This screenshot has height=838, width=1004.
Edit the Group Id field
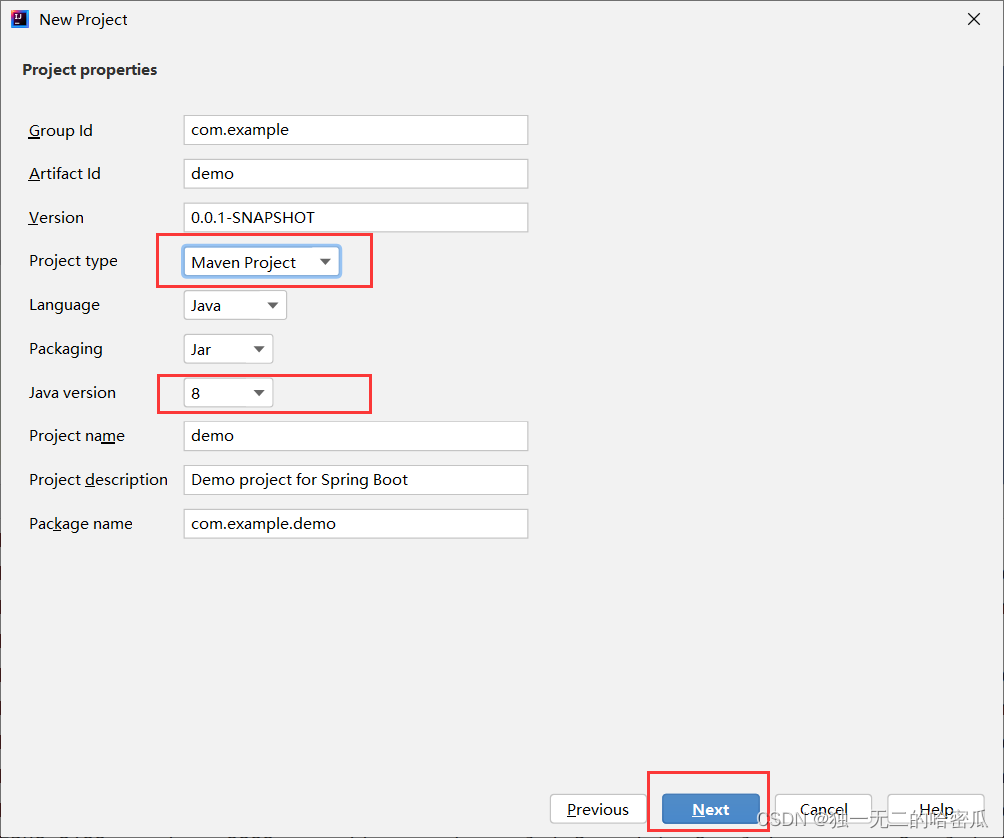tap(355, 130)
